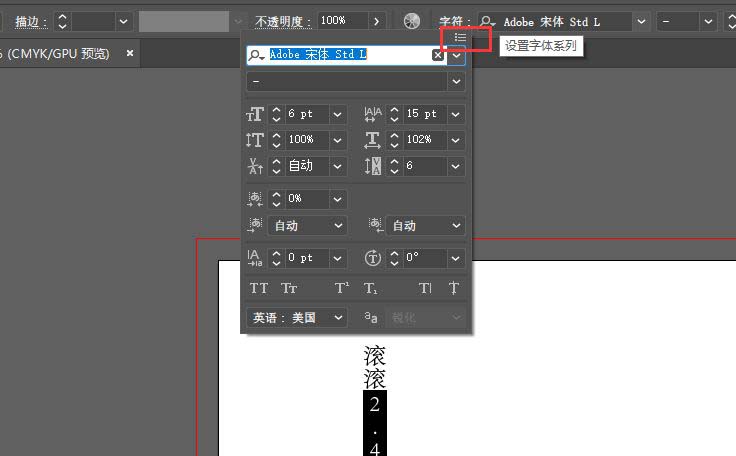Open the font size 6 pt dropdown
Viewport: 736px width, 456px height.
click(337, 114)
